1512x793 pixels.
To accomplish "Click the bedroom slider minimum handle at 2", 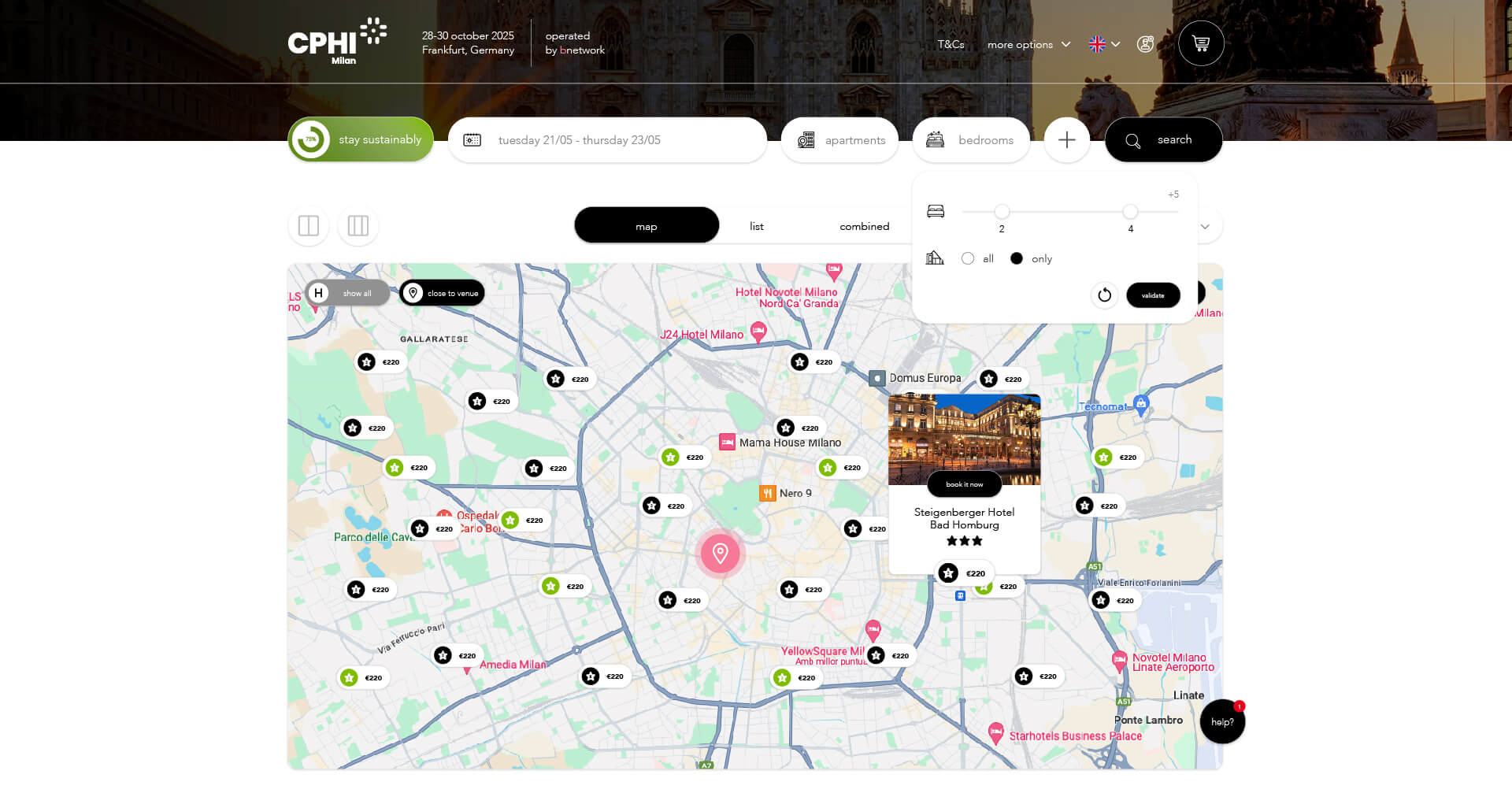I will click(1002, 212).
